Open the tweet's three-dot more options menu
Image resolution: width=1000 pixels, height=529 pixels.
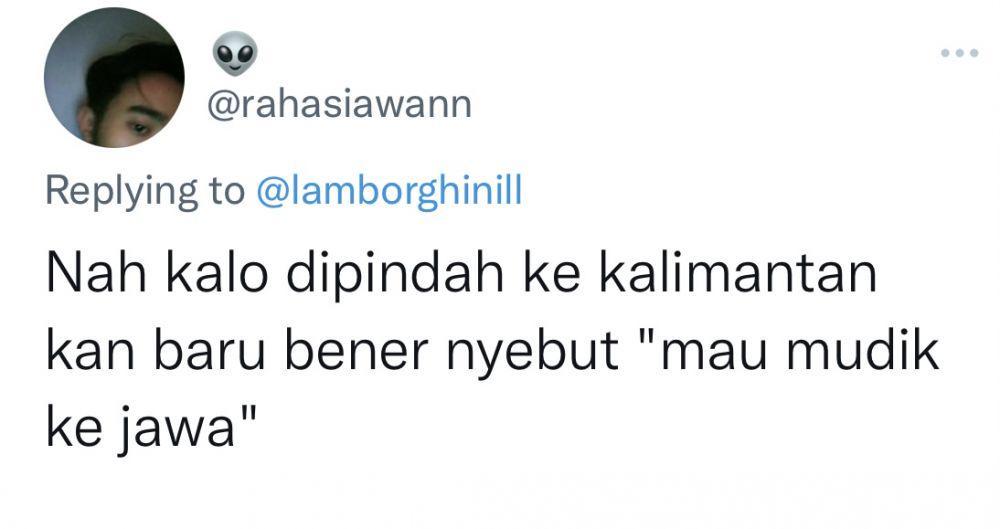coord(960,54)
